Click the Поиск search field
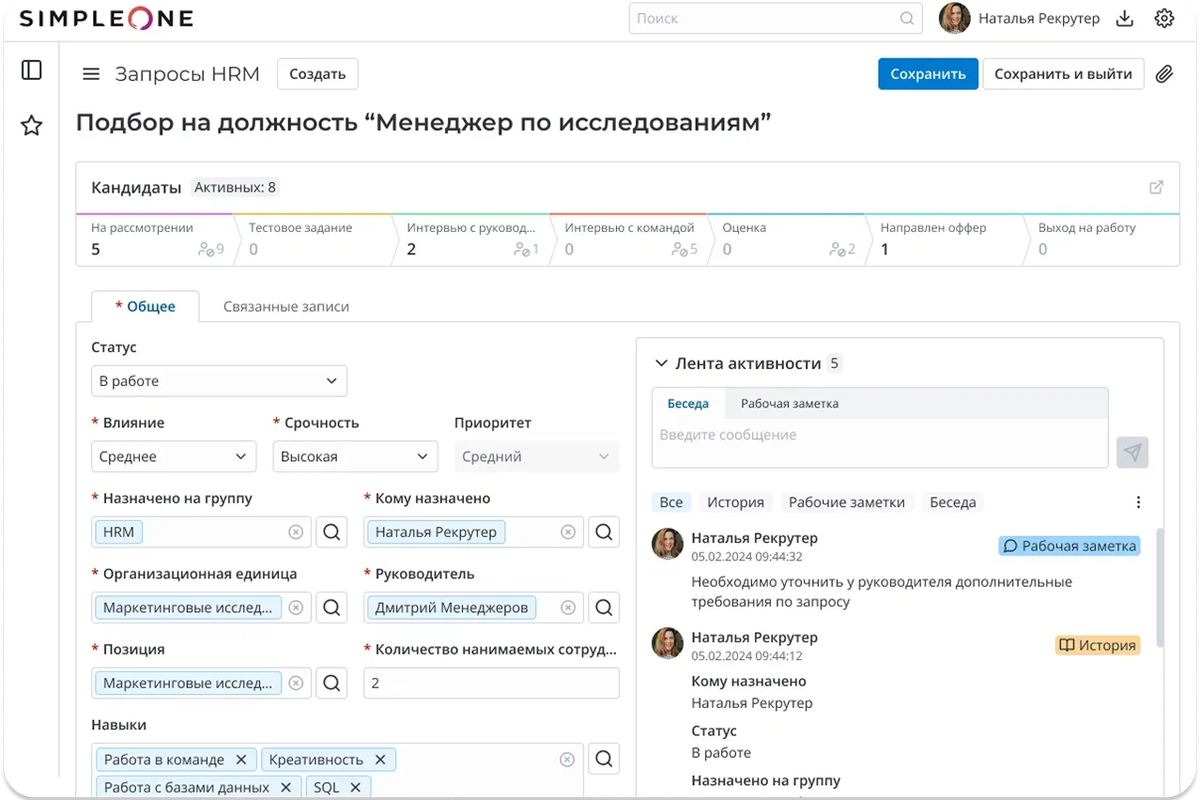 tap(765, 18)
